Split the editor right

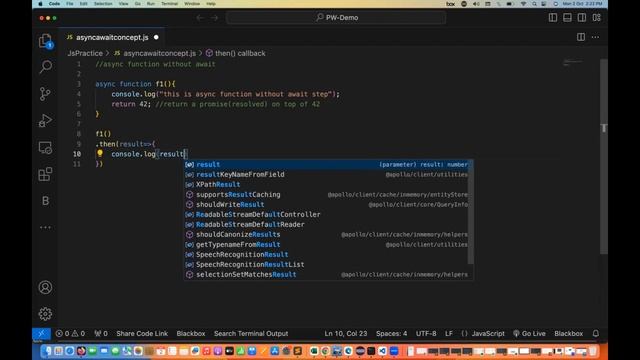(581, 37)
